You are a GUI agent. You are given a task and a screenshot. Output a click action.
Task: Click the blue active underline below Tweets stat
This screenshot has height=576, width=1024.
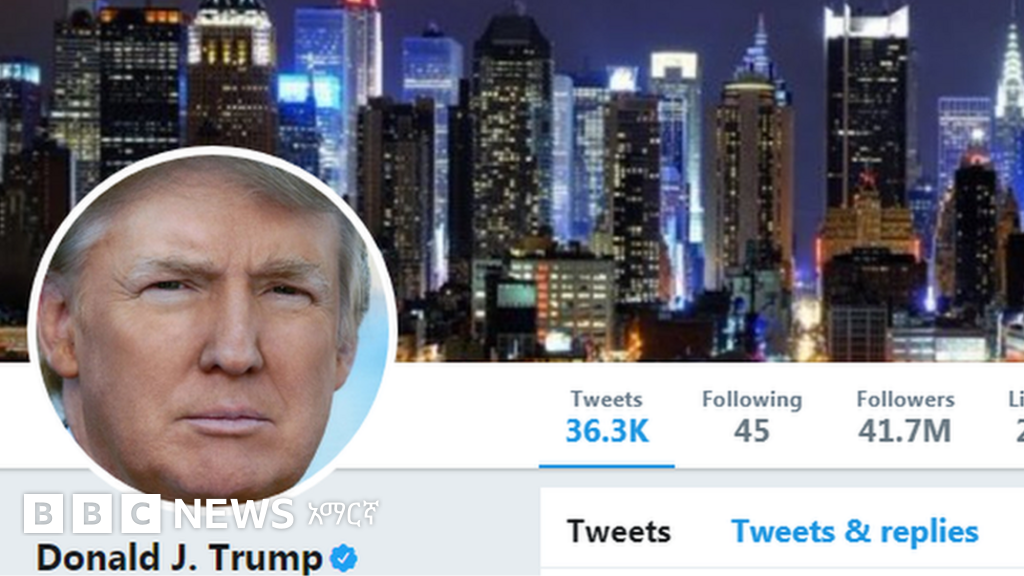[607, 466]
